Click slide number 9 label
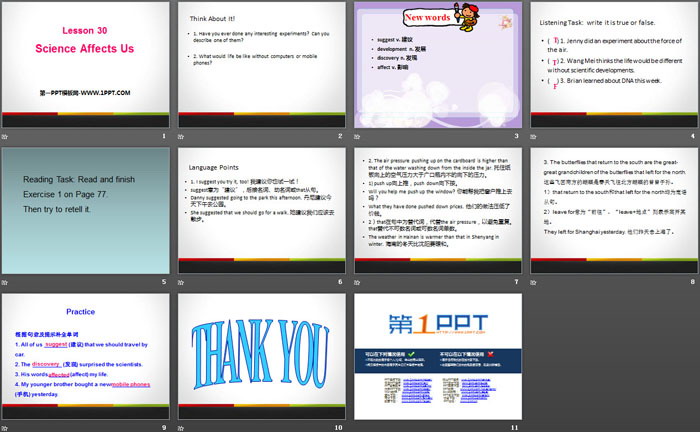 coord(164,428)
